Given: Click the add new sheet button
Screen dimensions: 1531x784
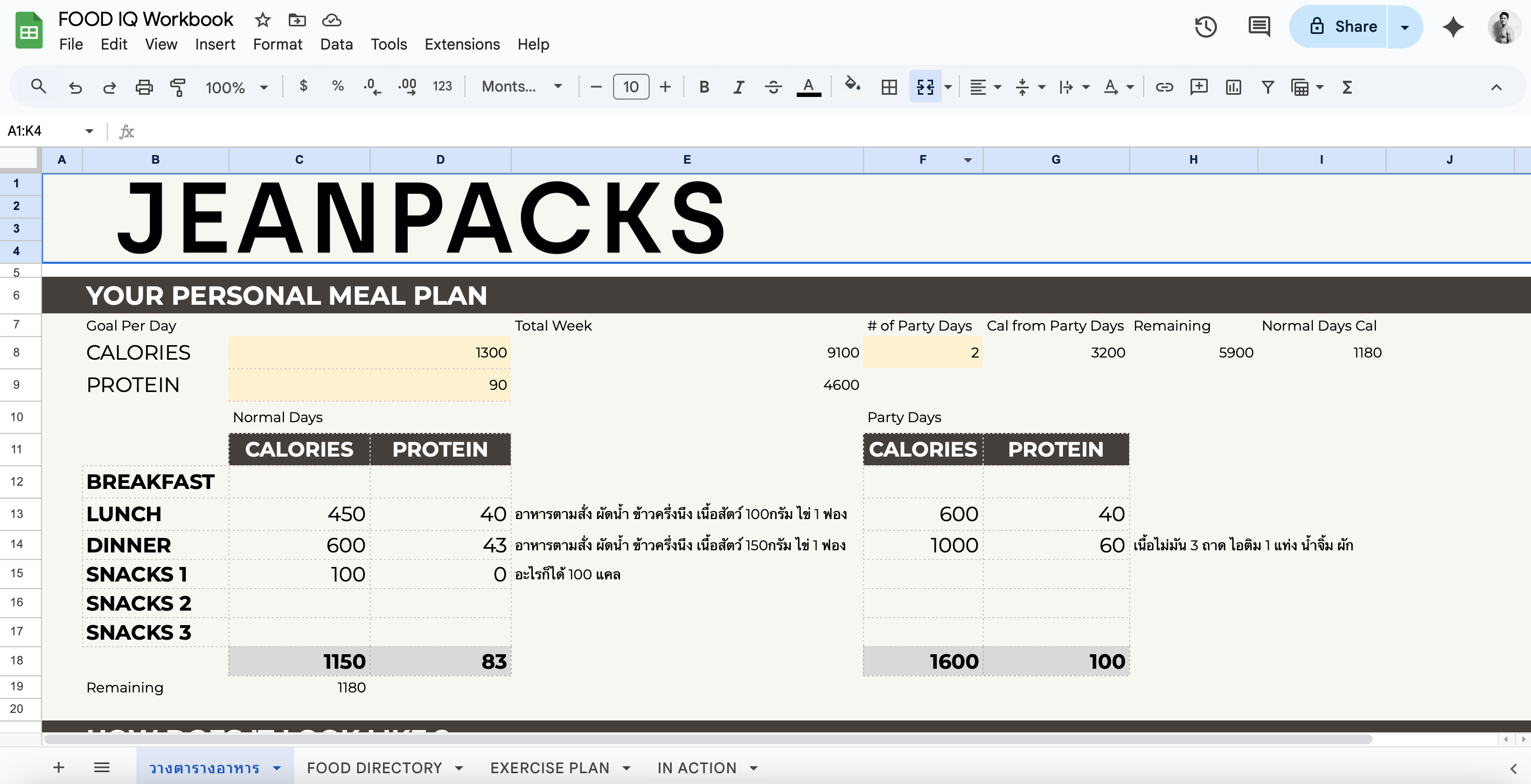Looking at the screenshot, I should [x=58, y=767].
